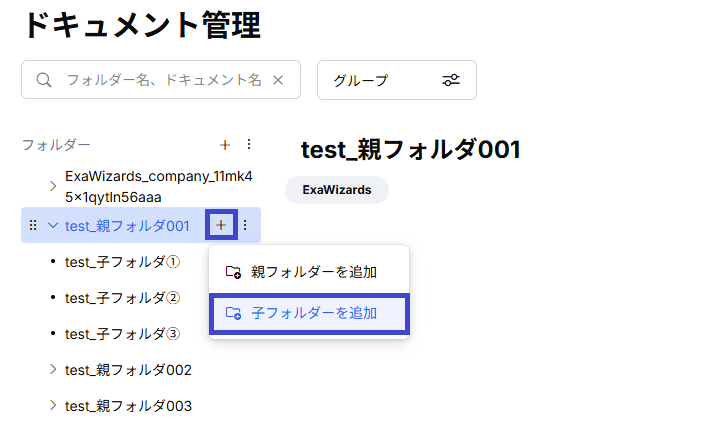Click the ExaWizards group tag
The width and height of the screenshot is (722, 421).
tap(337, 190)
